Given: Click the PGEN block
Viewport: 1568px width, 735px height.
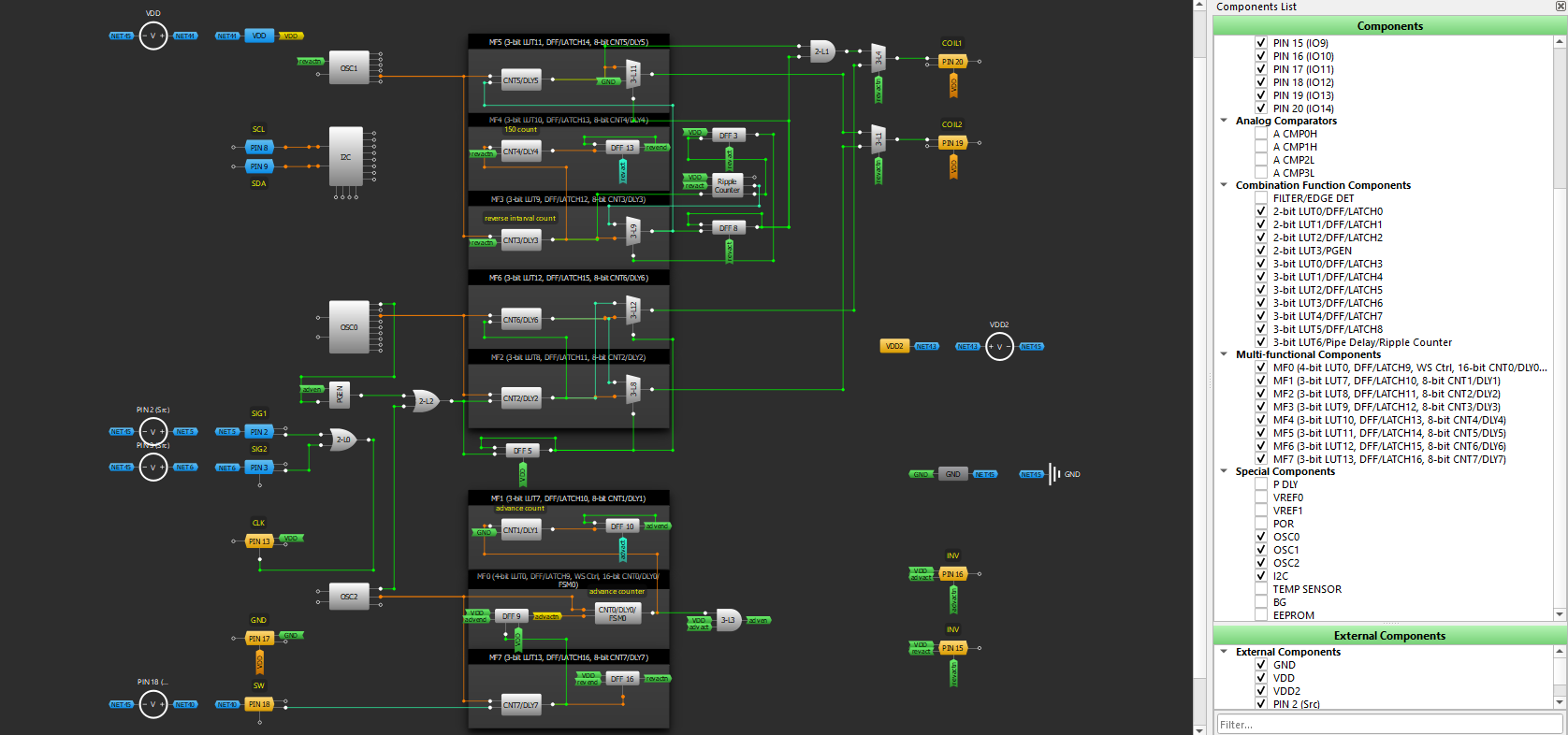Looking at the screenshot, I should [340, 394].
